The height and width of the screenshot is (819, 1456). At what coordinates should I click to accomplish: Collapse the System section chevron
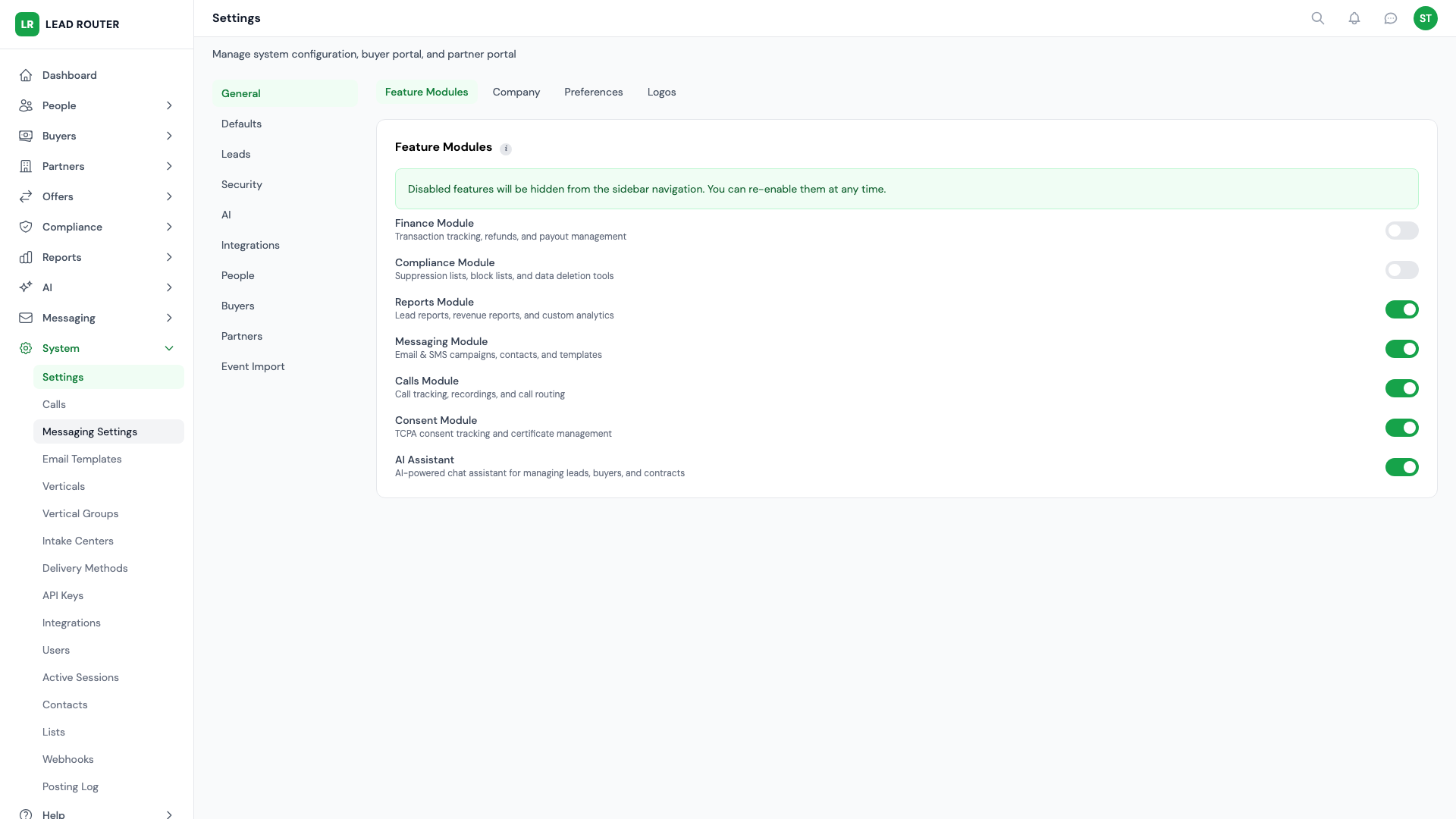click(x=169, y=348)
